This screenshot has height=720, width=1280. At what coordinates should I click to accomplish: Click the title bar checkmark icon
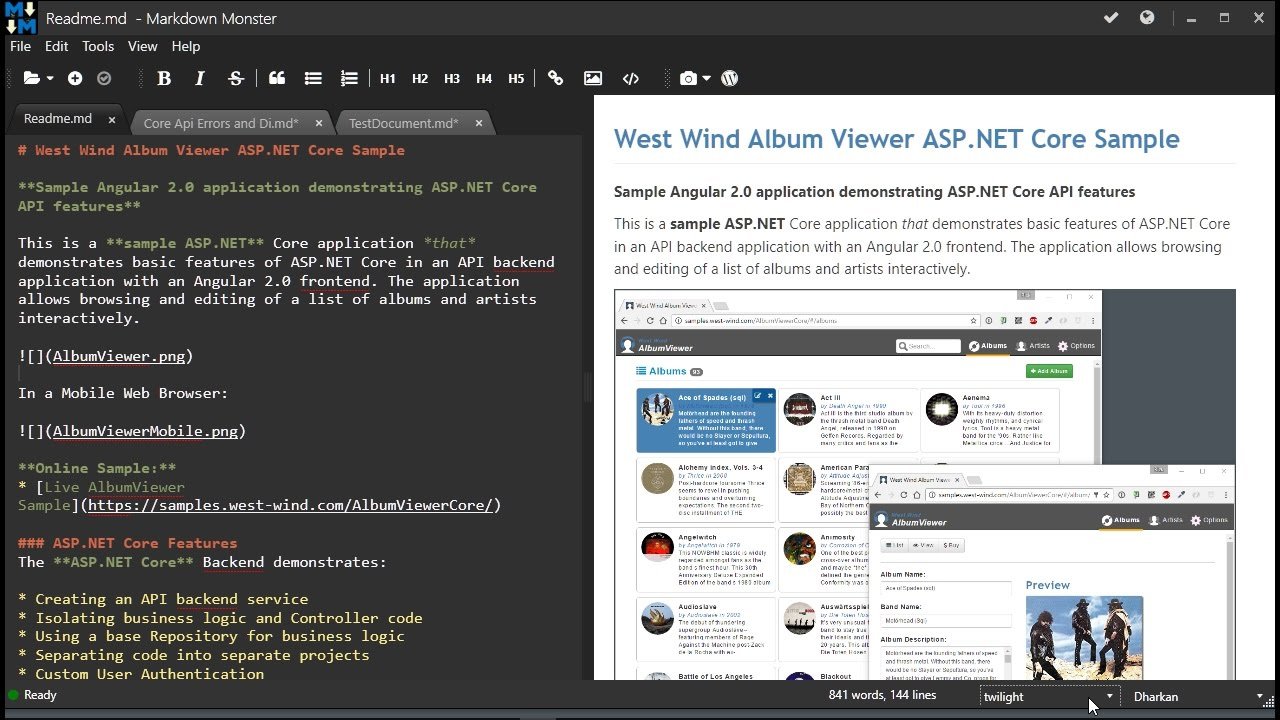(x=1111, y=17)
